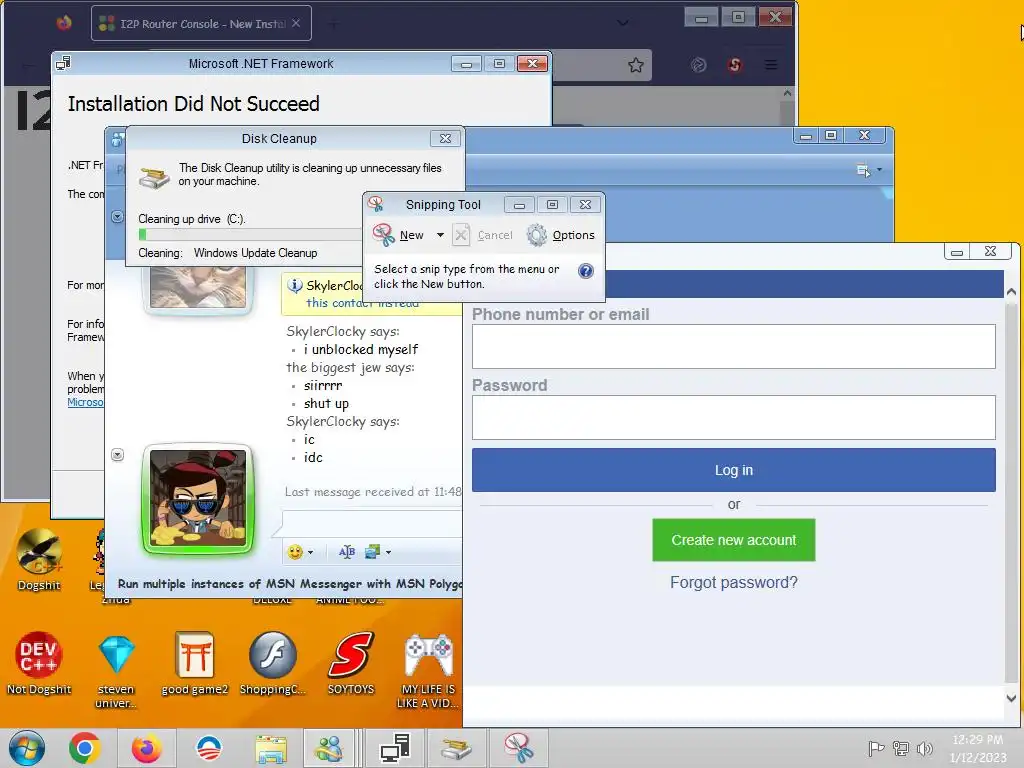Open Action Center flag tray icon
Image resolution: width=1024 pixels, height=768 pixels.
[876, 748]
